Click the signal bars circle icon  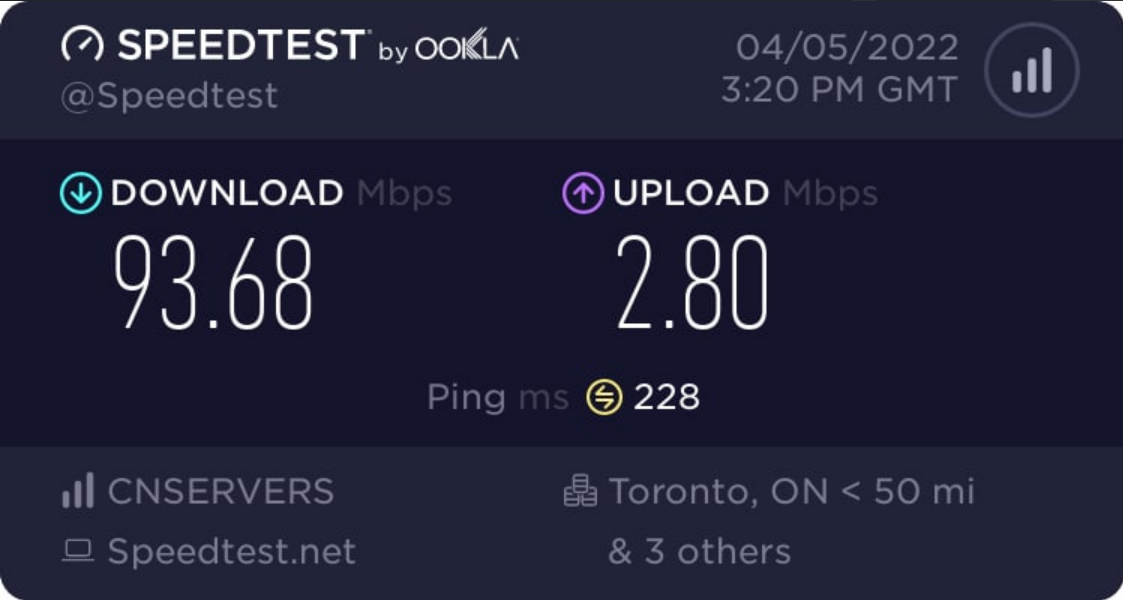tap(1032, 71)
